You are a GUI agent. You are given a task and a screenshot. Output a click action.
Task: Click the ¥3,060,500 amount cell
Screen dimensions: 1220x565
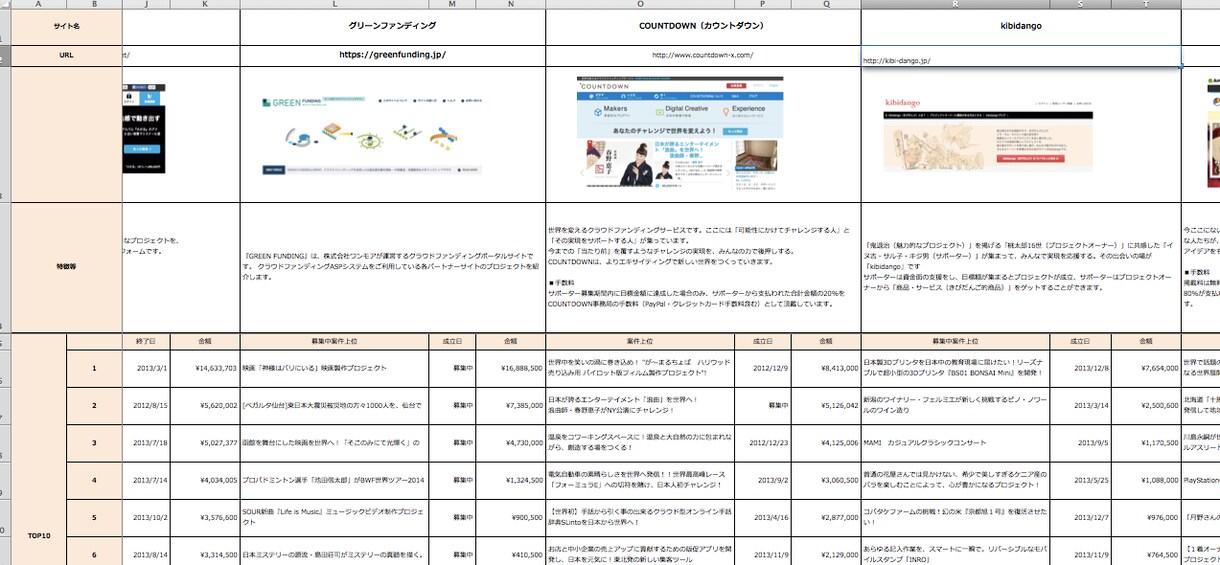pyautogui.click(x=826, y=480)
